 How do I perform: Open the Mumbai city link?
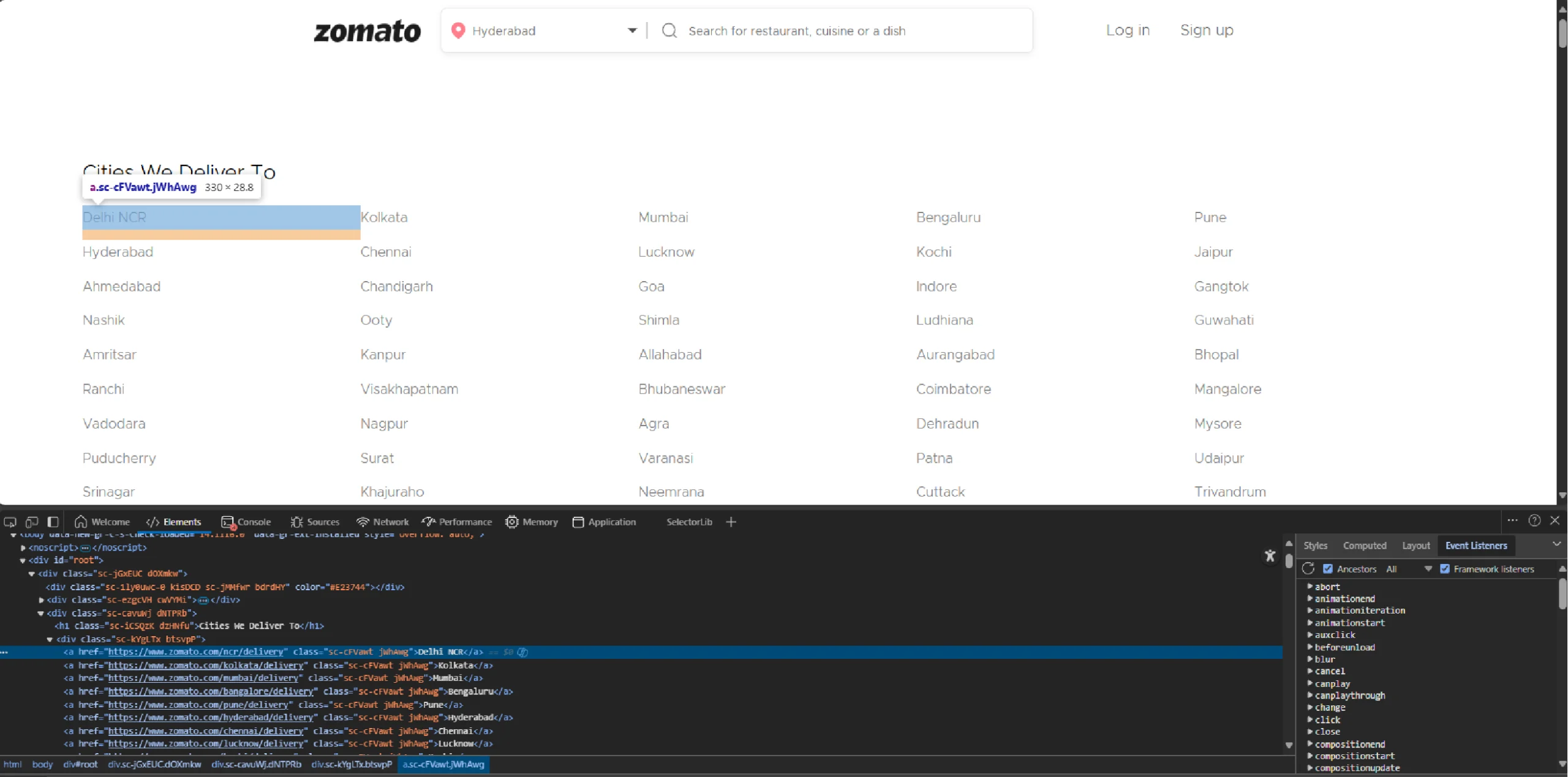point(663,217)
